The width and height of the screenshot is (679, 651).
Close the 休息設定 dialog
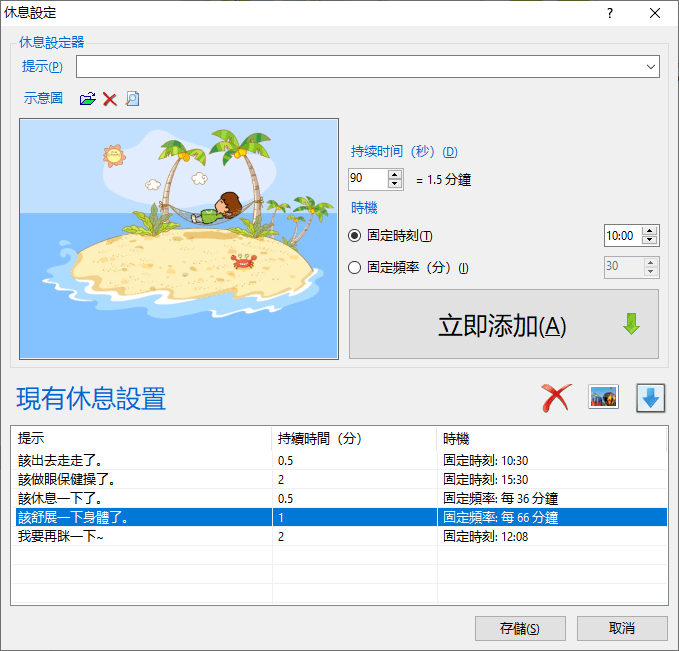[655, 13]
